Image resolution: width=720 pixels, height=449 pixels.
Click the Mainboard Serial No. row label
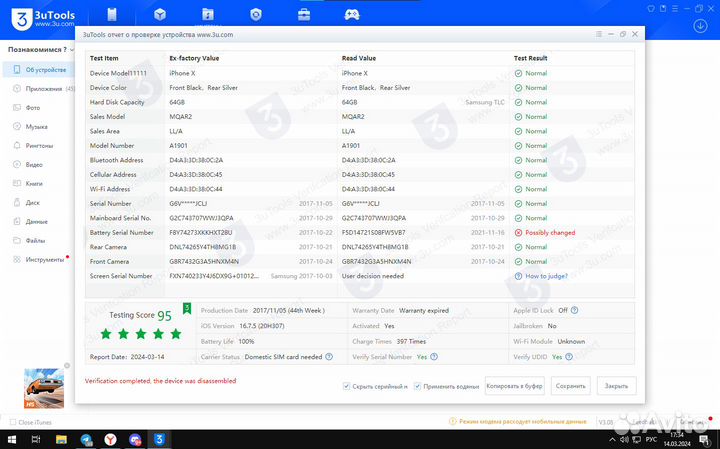[x=120, y=218]
